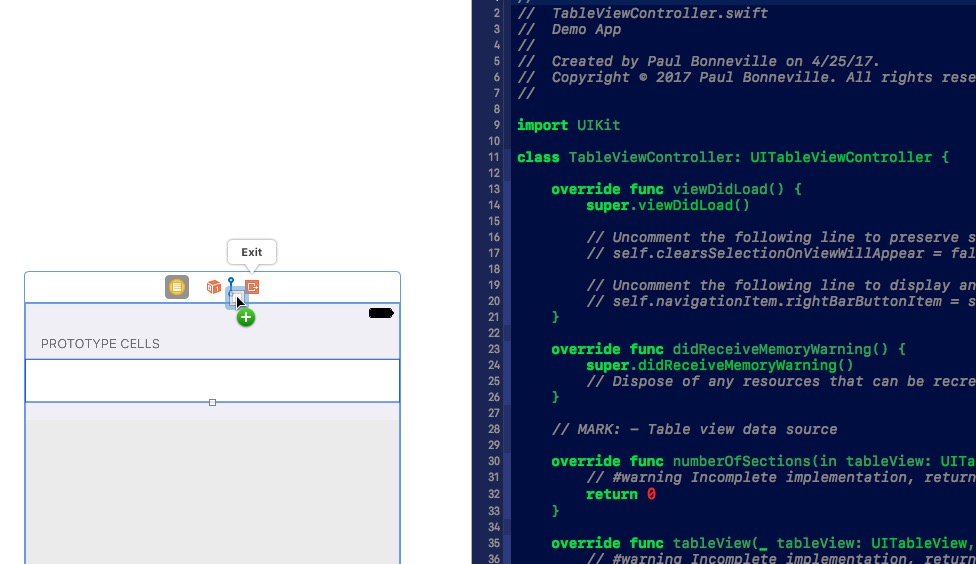Click the red 0 in return statement

point(651,494)
